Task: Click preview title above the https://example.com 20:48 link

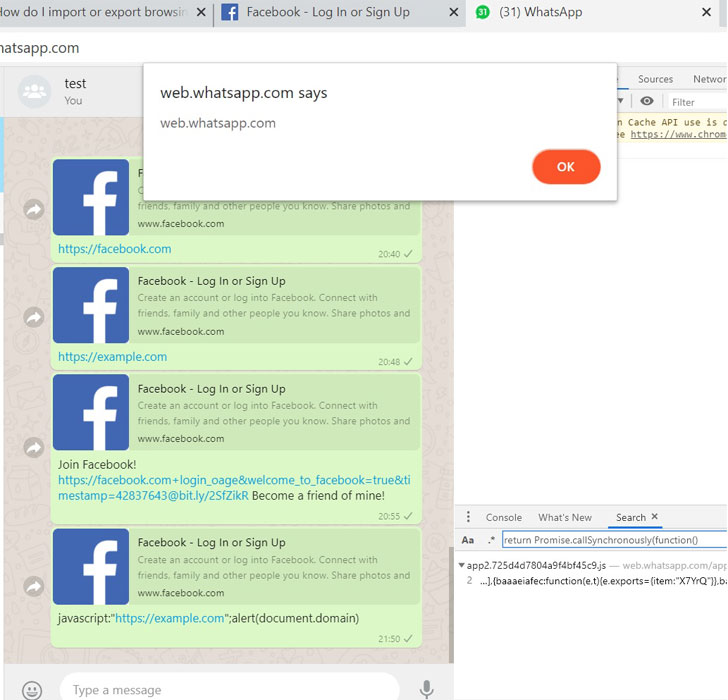Action: 212,281
